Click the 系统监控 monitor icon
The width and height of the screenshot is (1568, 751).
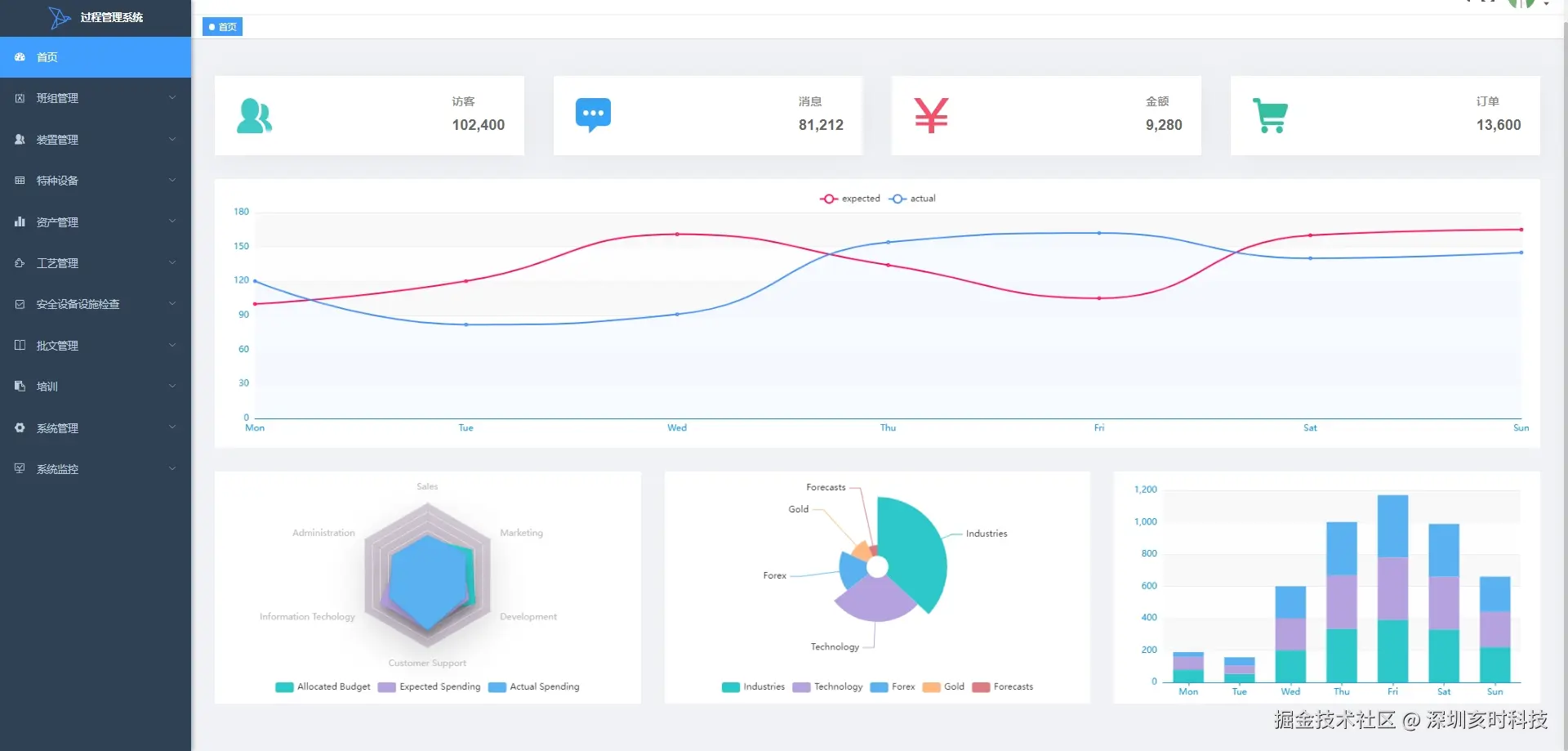20,469
